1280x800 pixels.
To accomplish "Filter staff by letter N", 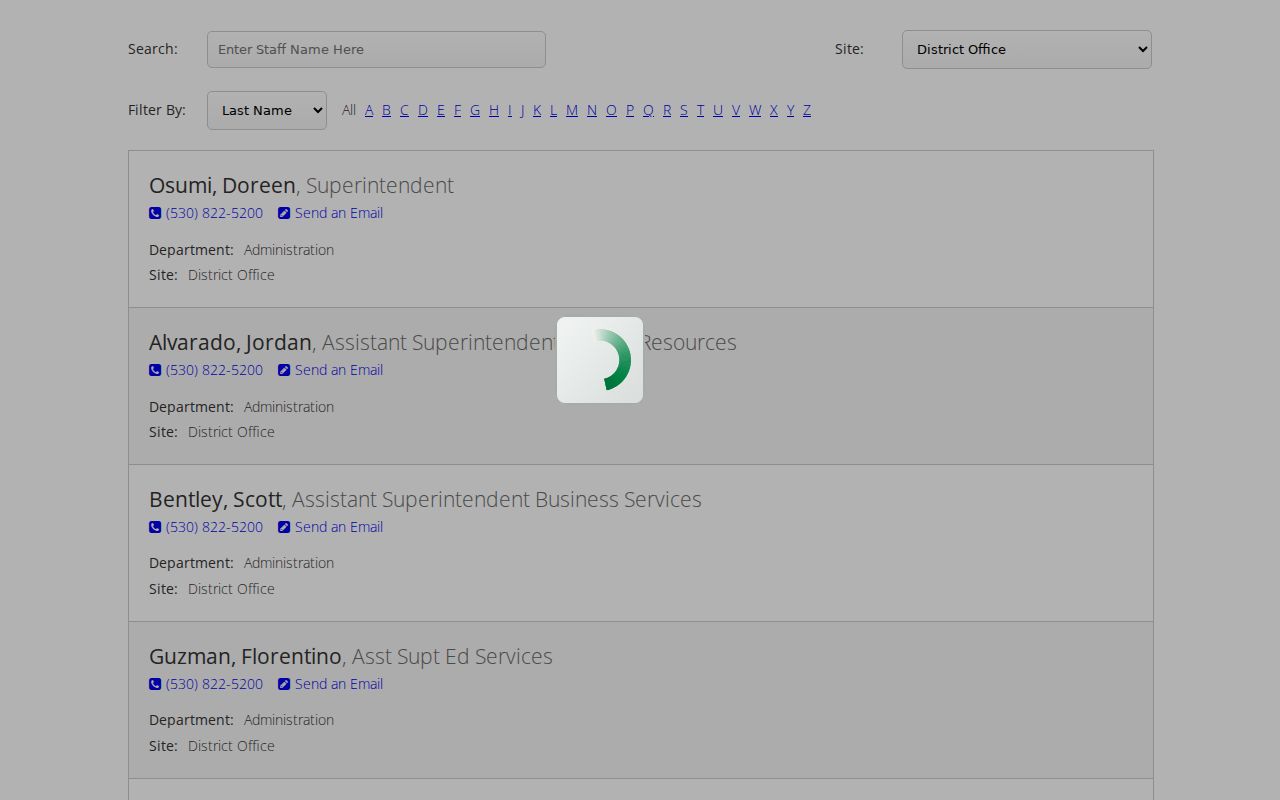I will [x=592, y=110].
